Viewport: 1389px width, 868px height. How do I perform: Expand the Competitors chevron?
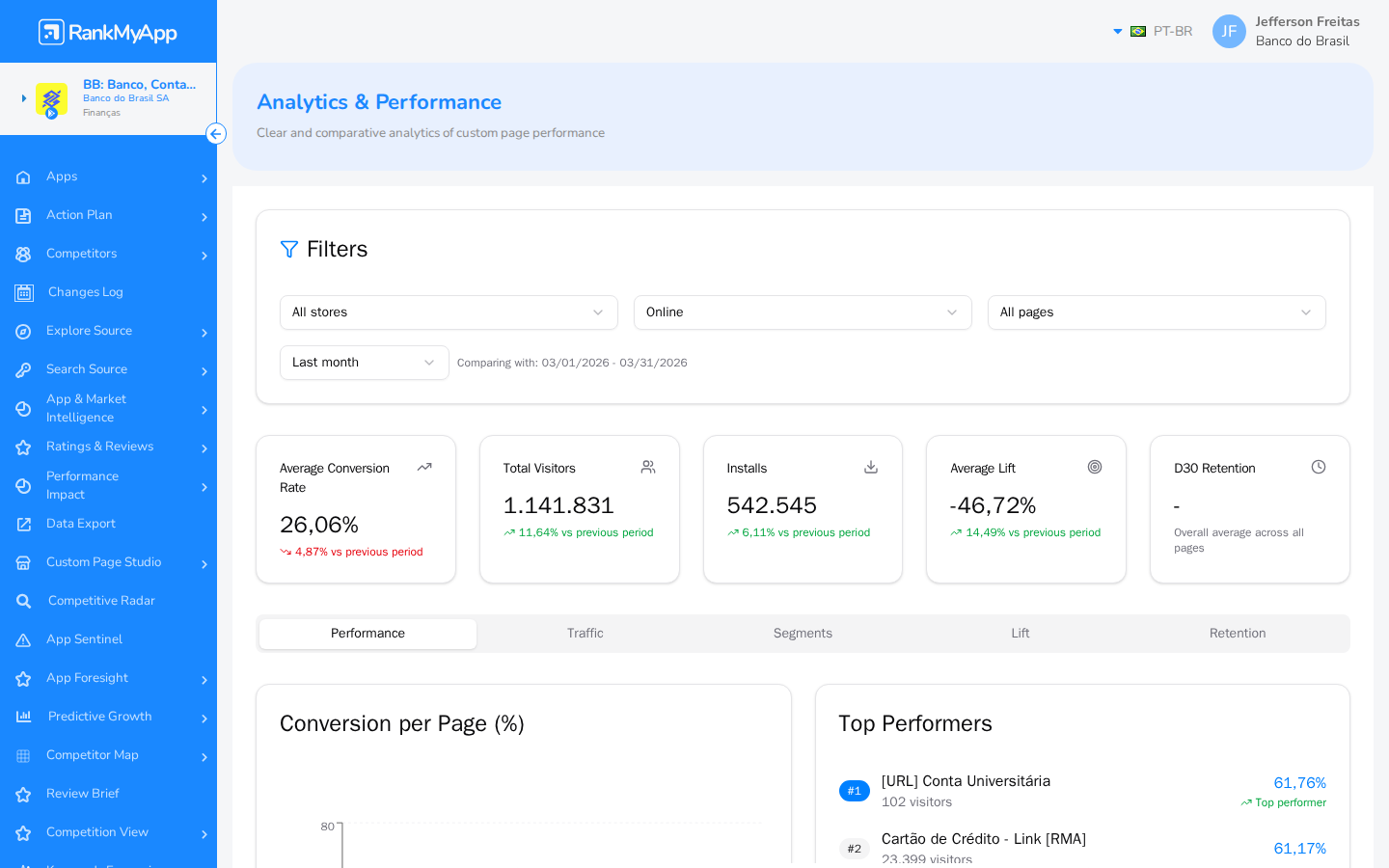pos(204,256)
